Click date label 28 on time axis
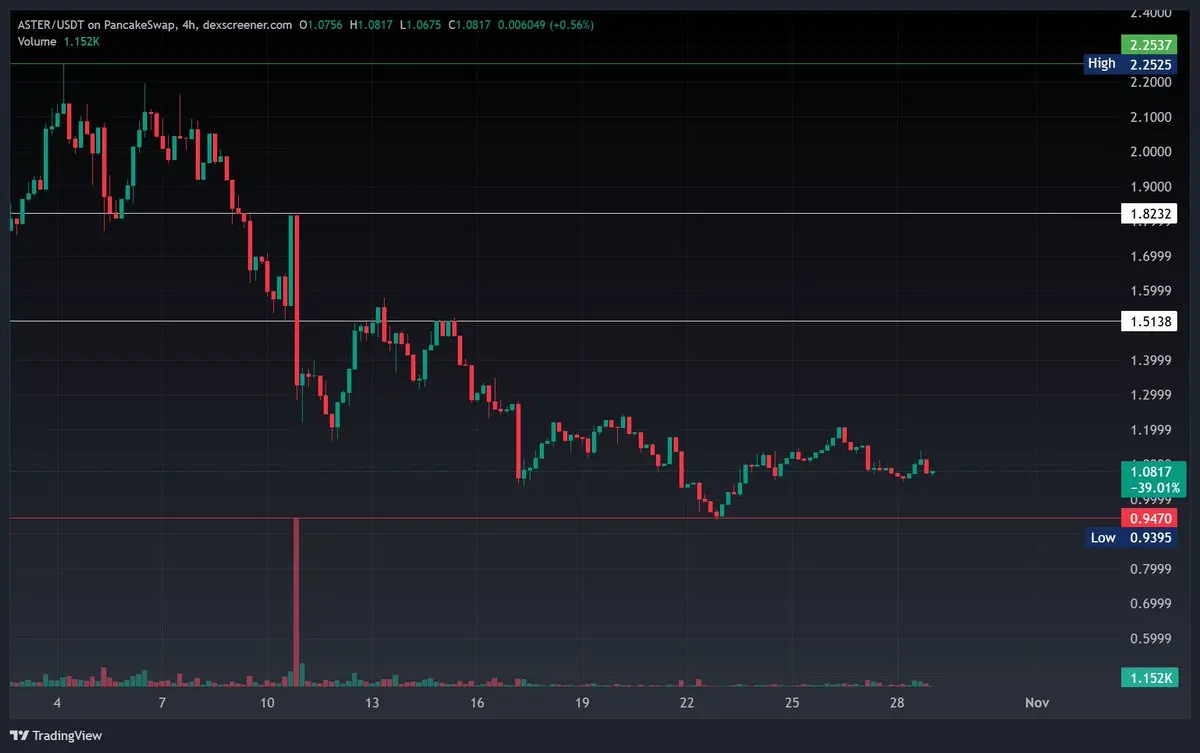 pyautogui.click(x=896, y=703)
